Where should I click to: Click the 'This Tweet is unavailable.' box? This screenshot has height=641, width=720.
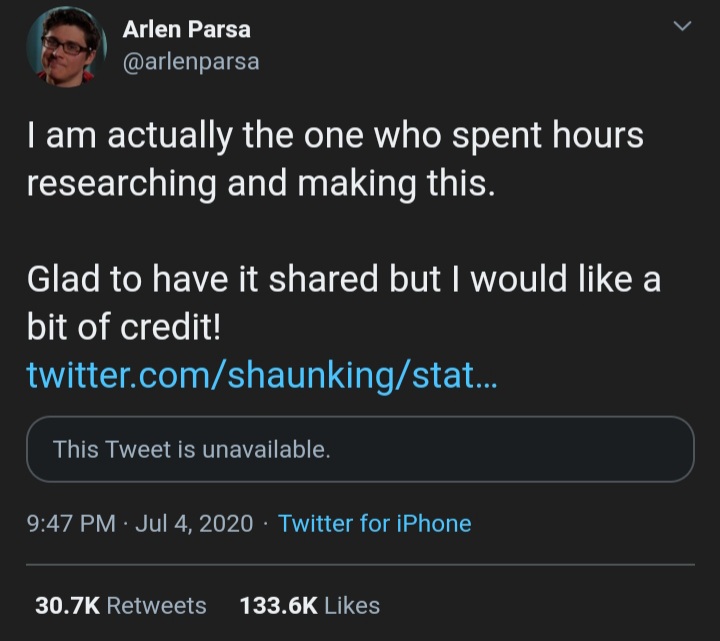pos(360,449)
